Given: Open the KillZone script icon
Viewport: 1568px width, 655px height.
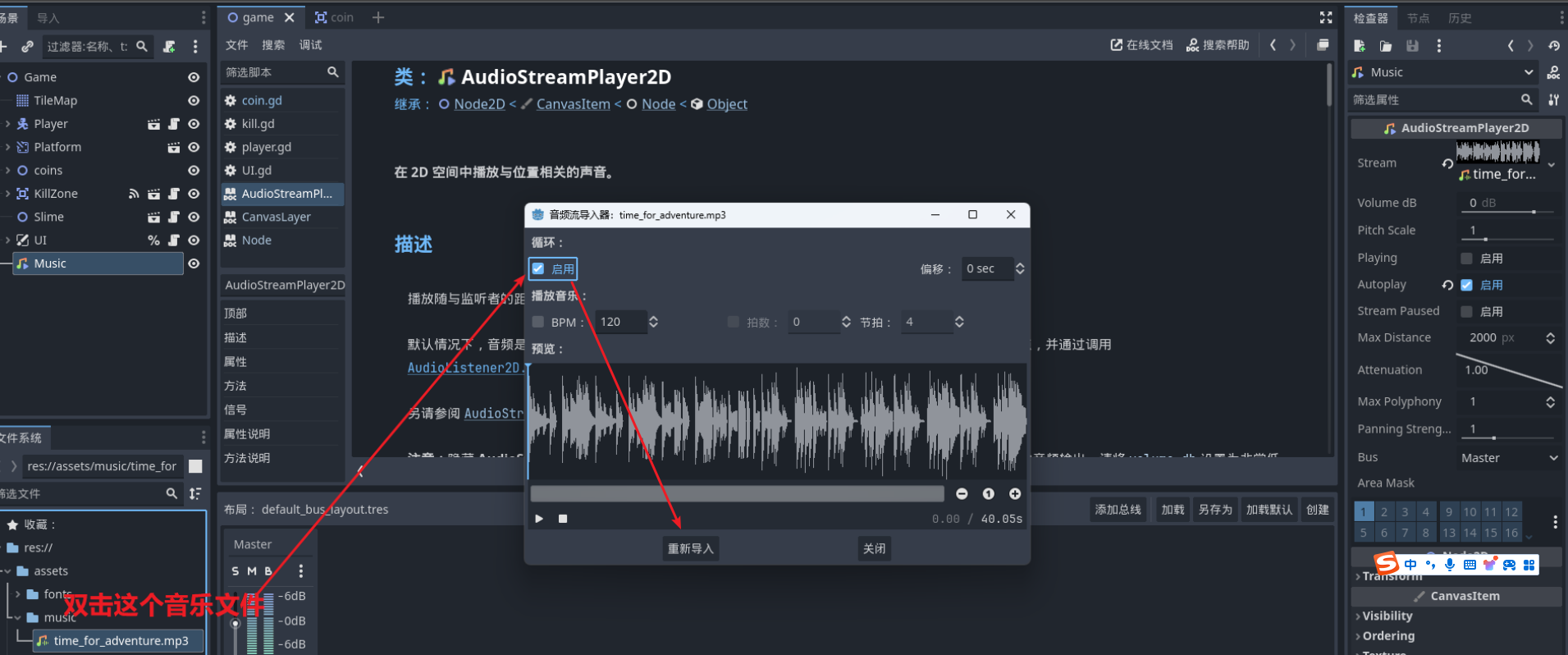Looking at the screenshot, I should (173, 194).
